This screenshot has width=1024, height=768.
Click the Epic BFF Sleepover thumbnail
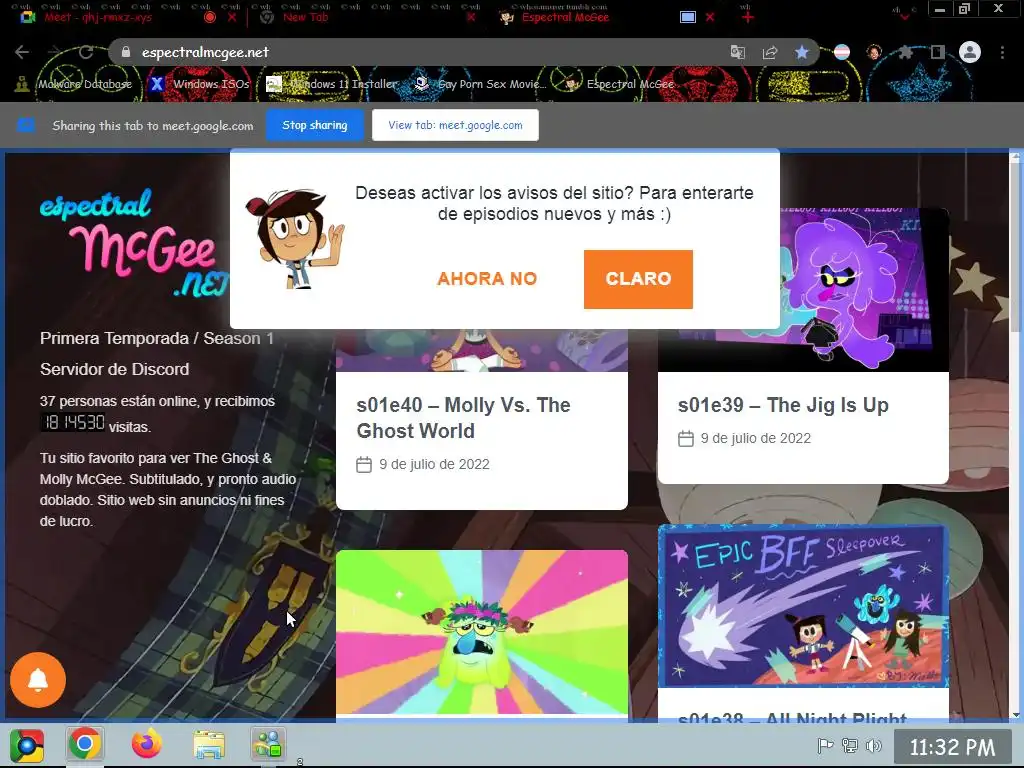pos(803,606)
